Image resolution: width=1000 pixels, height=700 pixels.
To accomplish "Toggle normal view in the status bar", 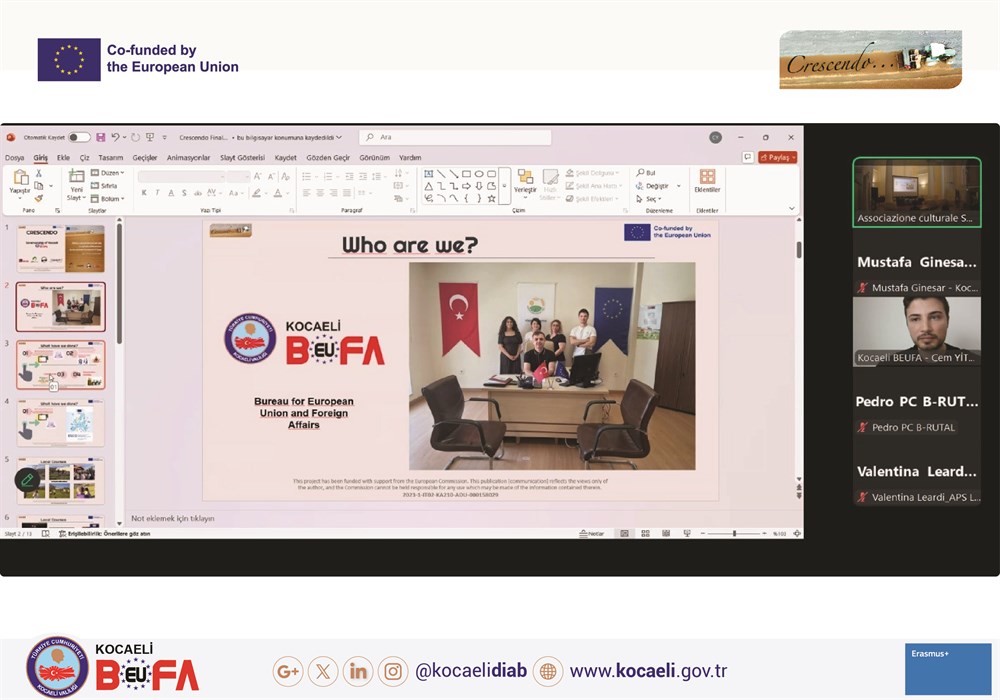I will (x=624, y=534).
